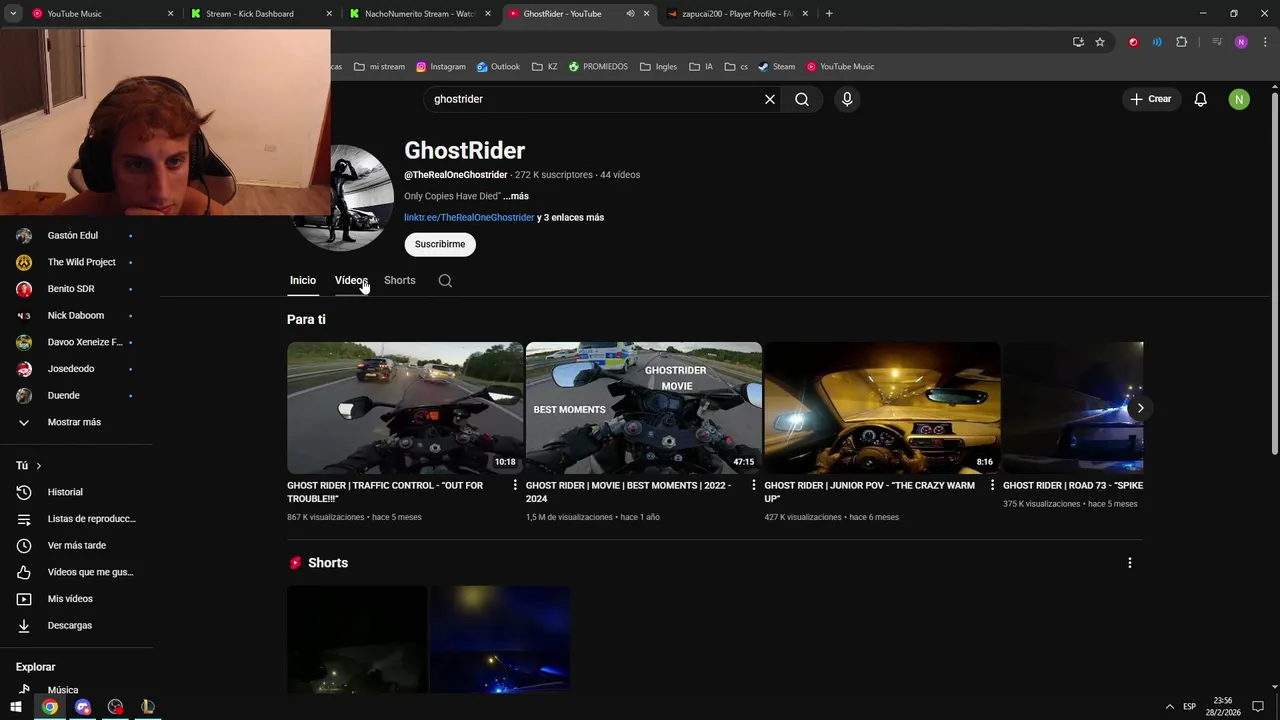Click the Crear button
The height and width of the screenshot is (720, 1280).
click(x=1151, y=99)
